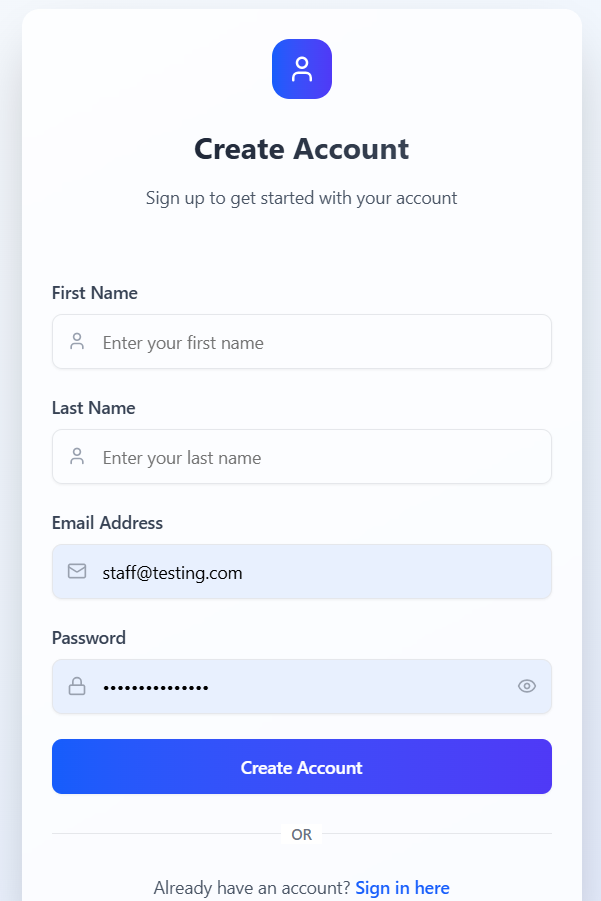Image resolution: width=601 pixels, height=901 pixels.
Task: Place cursor in the masked password field
Action: pos(300,687)
